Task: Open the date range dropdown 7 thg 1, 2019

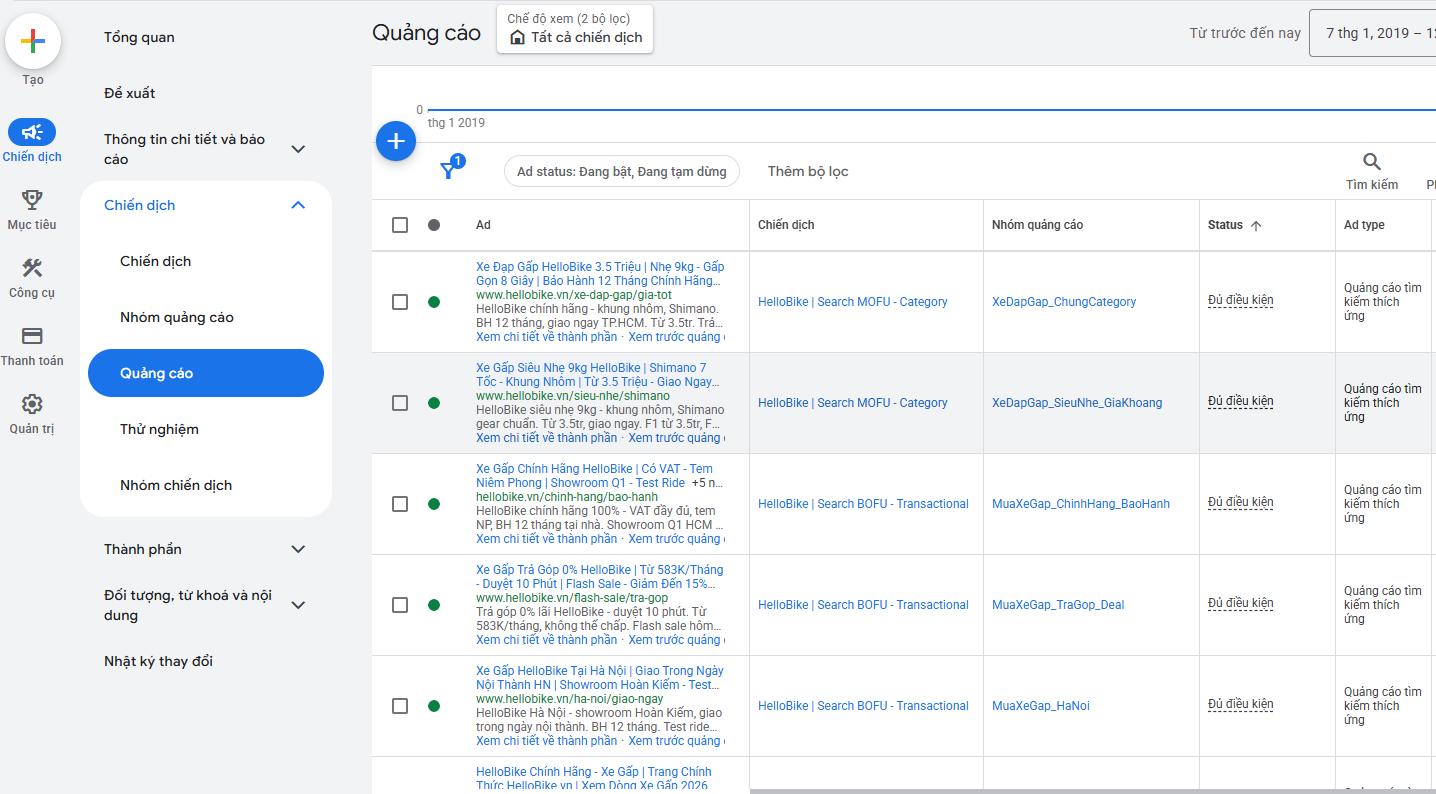Action: [1372, 33]
